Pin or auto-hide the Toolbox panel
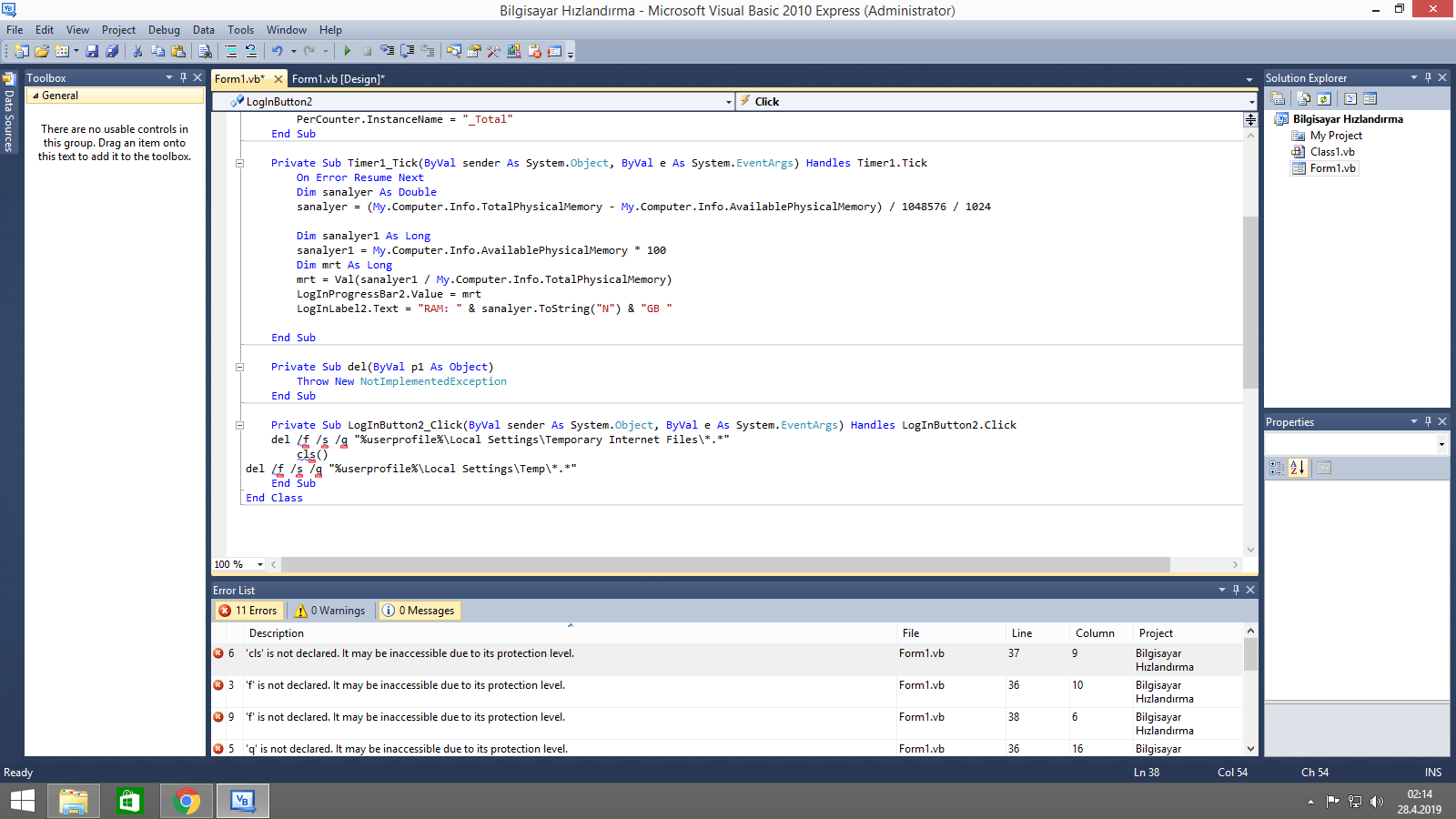This screenshot has width=1456, height=819. (183, 77)
